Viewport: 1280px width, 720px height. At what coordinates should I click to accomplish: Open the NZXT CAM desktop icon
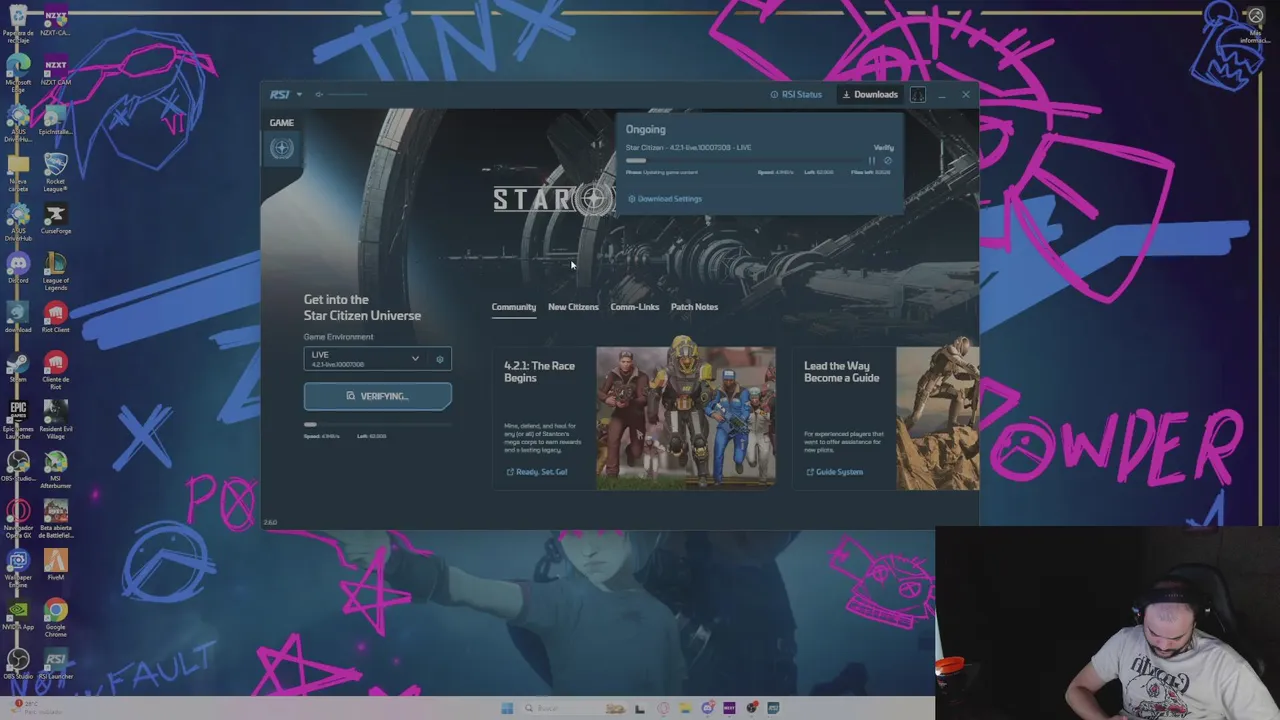coord(56,73)
